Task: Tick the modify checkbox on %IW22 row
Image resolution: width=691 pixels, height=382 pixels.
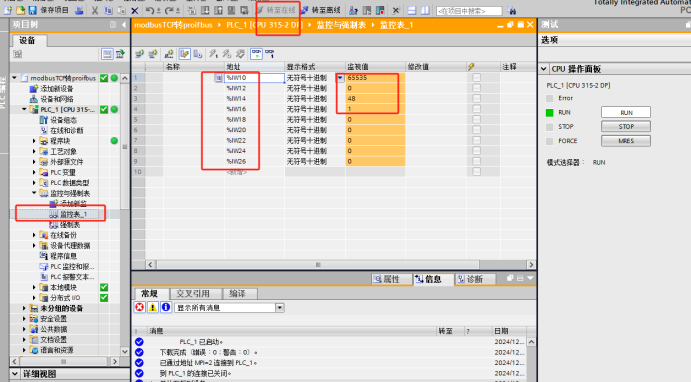Action: click(x=476, y=140)
